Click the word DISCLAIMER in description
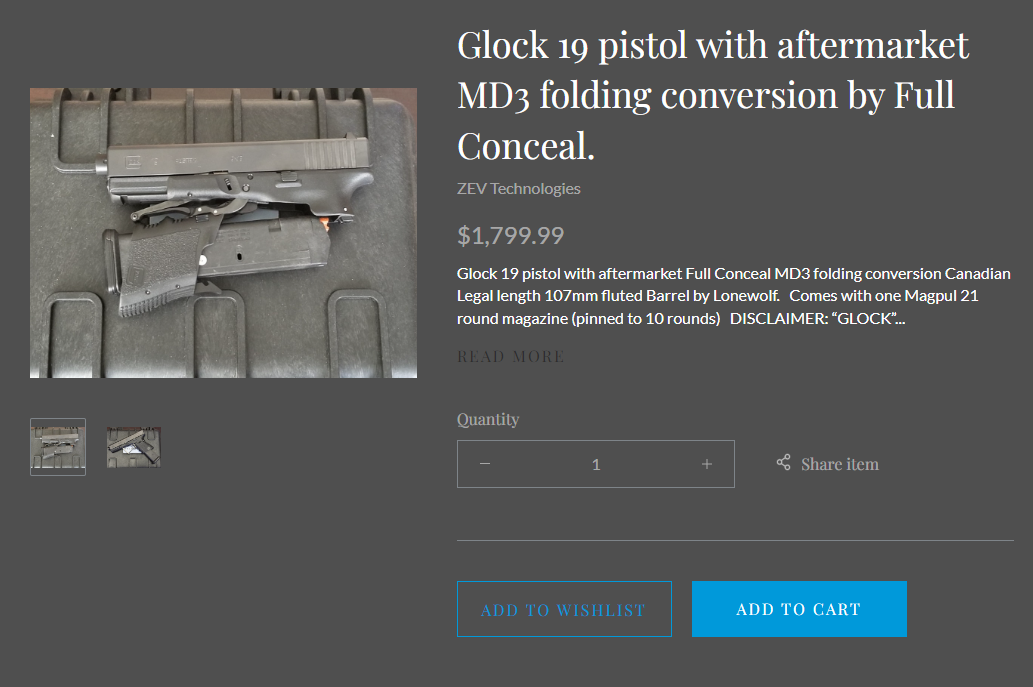Image resolution: width=1033 pixels, height=687 pixels. coord(776,319)
